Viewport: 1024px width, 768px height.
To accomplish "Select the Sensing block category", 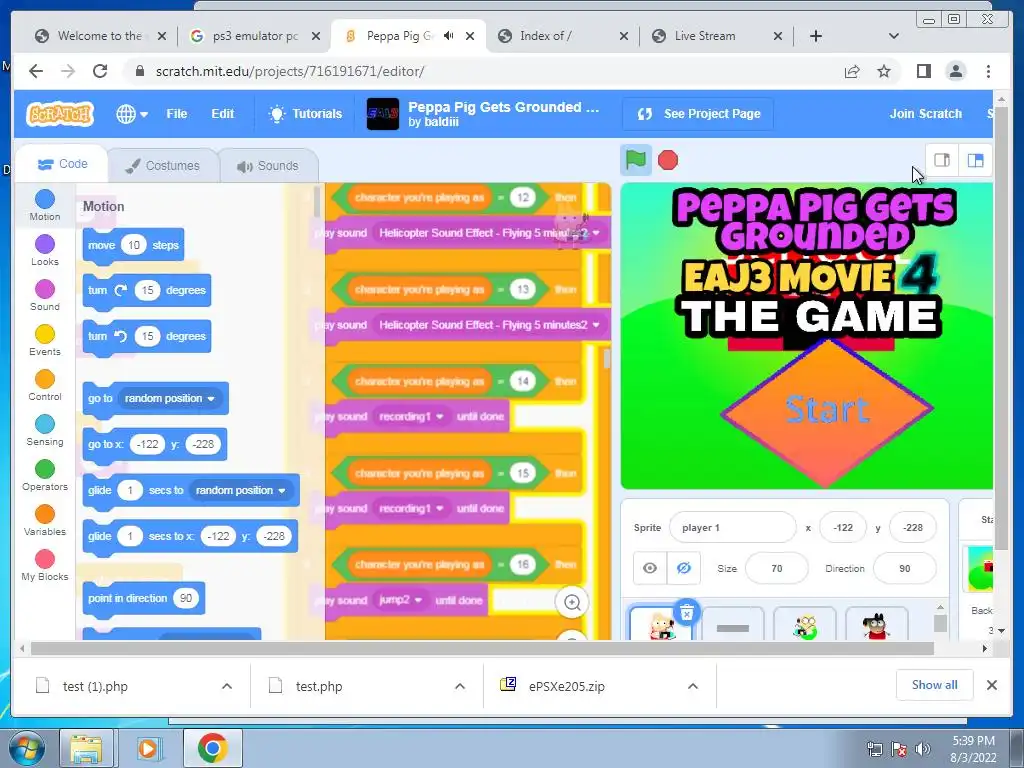I will [x=44, y=430].
